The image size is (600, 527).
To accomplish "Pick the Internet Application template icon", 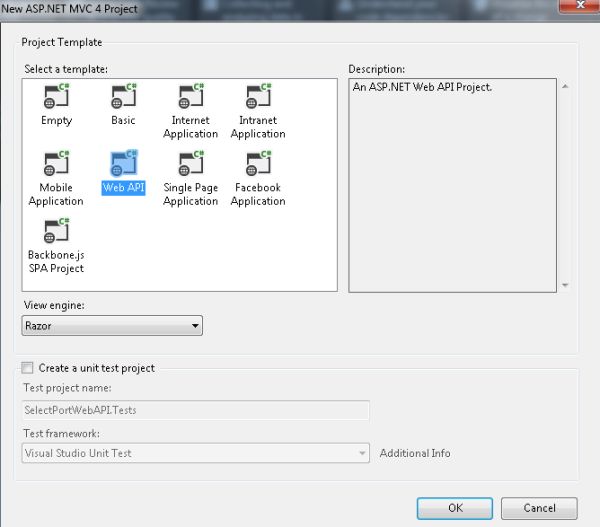I will click(191, 96).
